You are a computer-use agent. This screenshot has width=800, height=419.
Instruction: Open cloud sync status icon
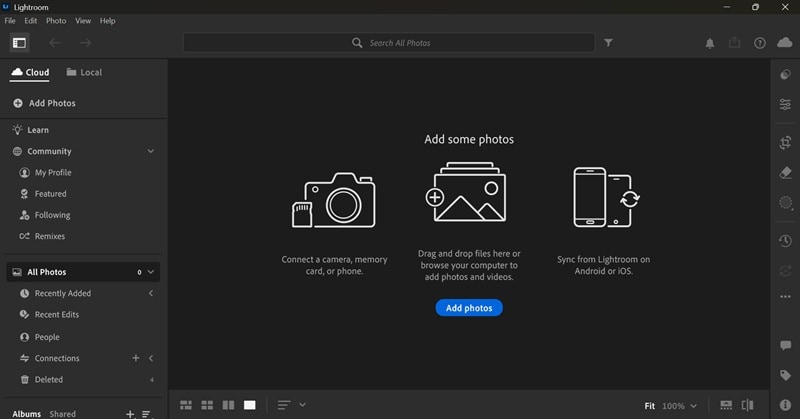click(785, 43)
